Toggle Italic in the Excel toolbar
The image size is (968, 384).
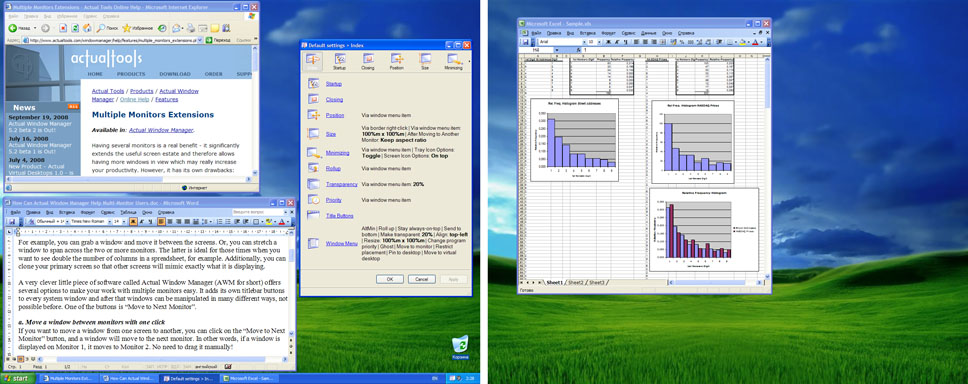617,42
